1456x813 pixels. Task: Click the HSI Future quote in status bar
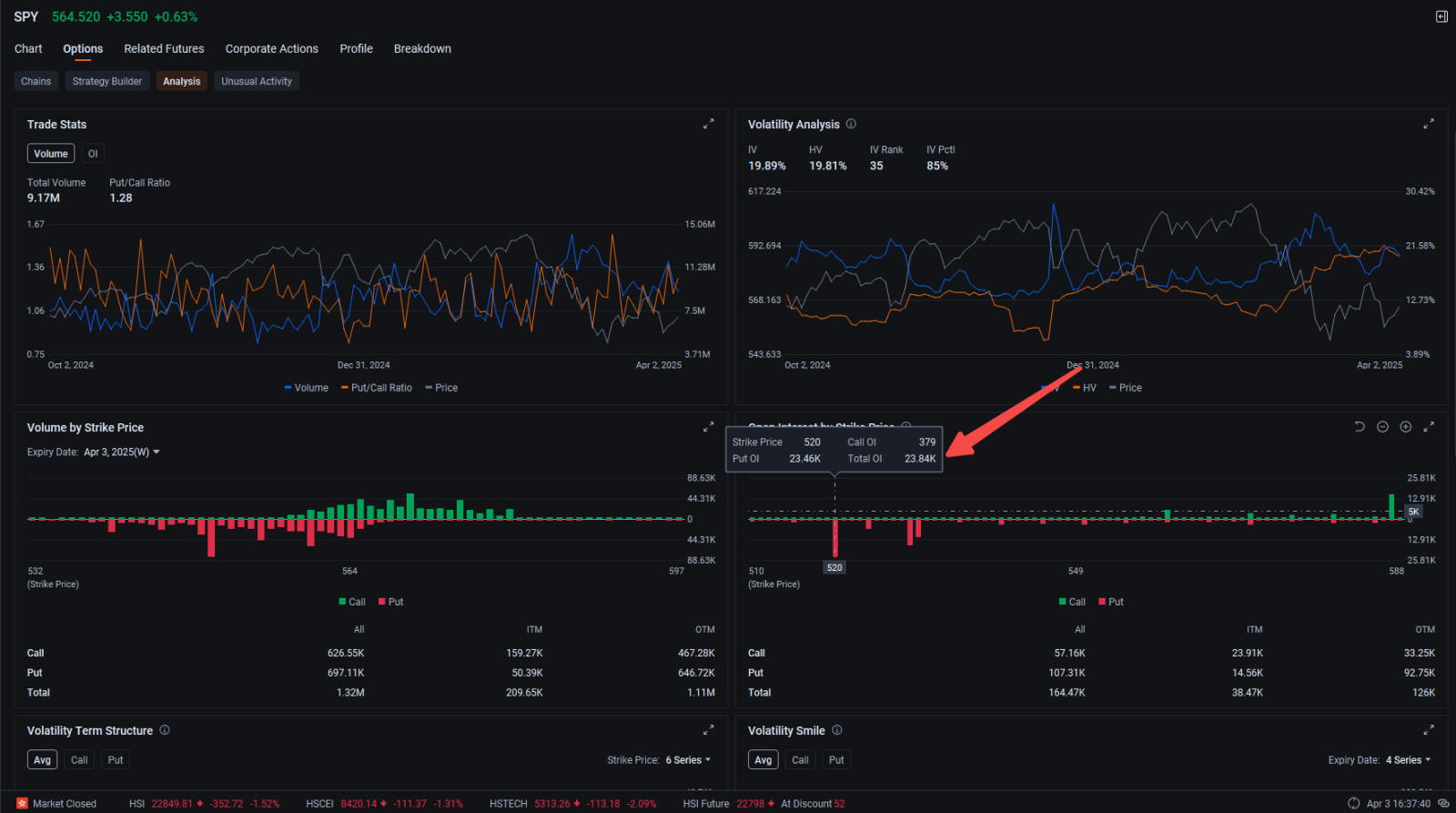click(x=764, y=804)
